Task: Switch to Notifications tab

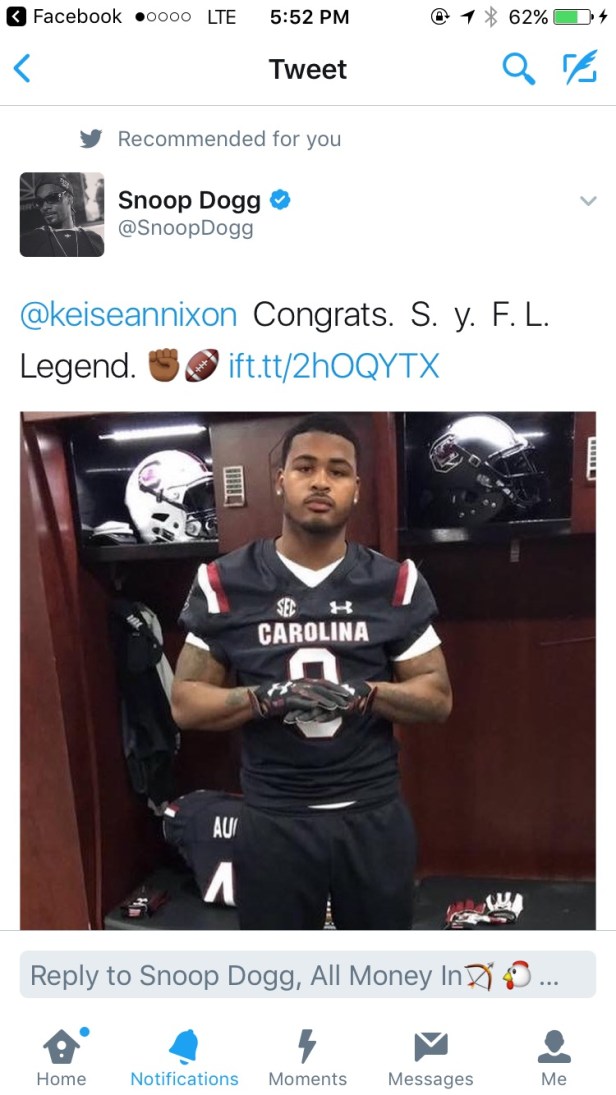Action: (184, 1057)
